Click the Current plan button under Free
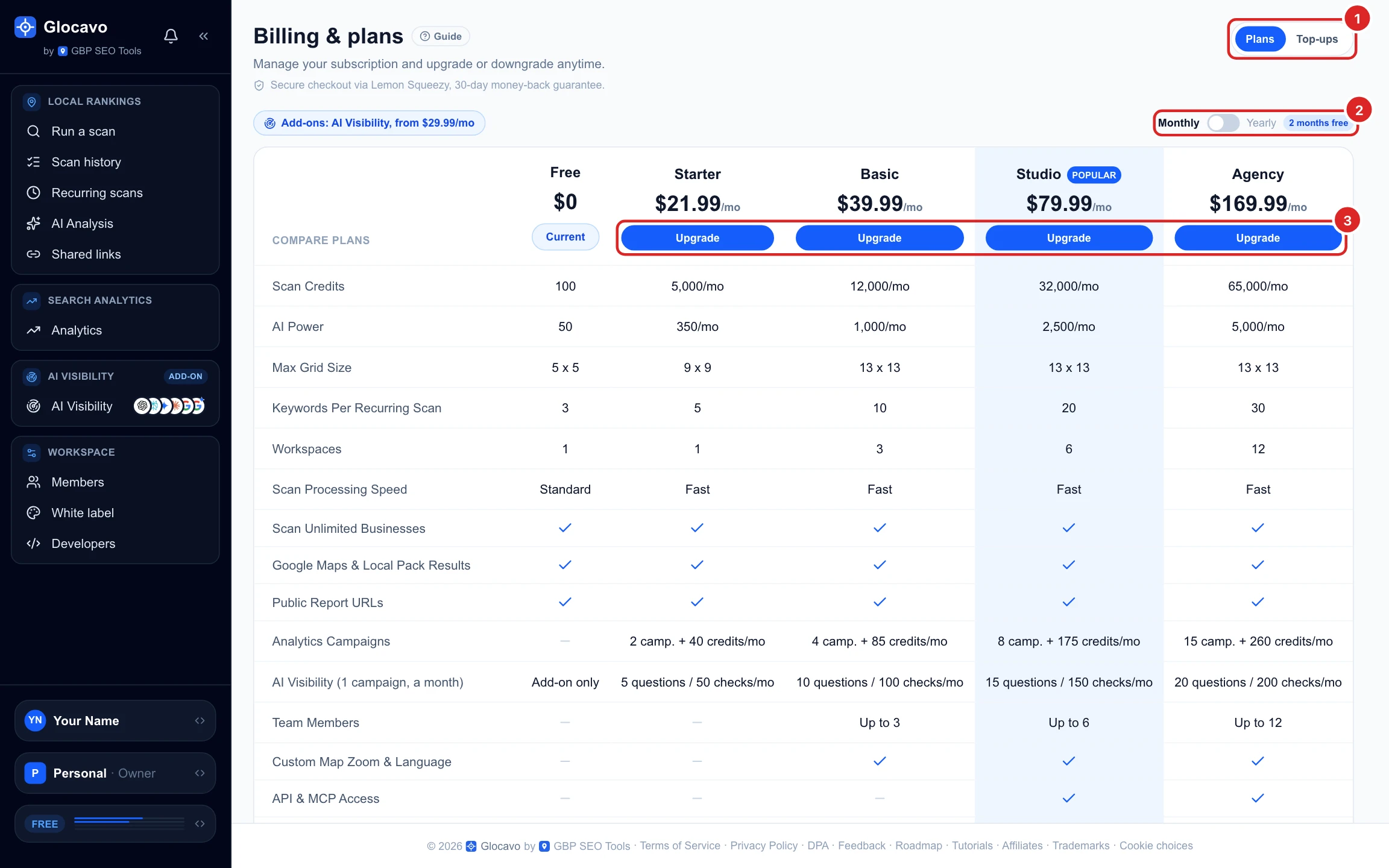1389x868 pixels. pyautogui.click(x=565, y=237)
